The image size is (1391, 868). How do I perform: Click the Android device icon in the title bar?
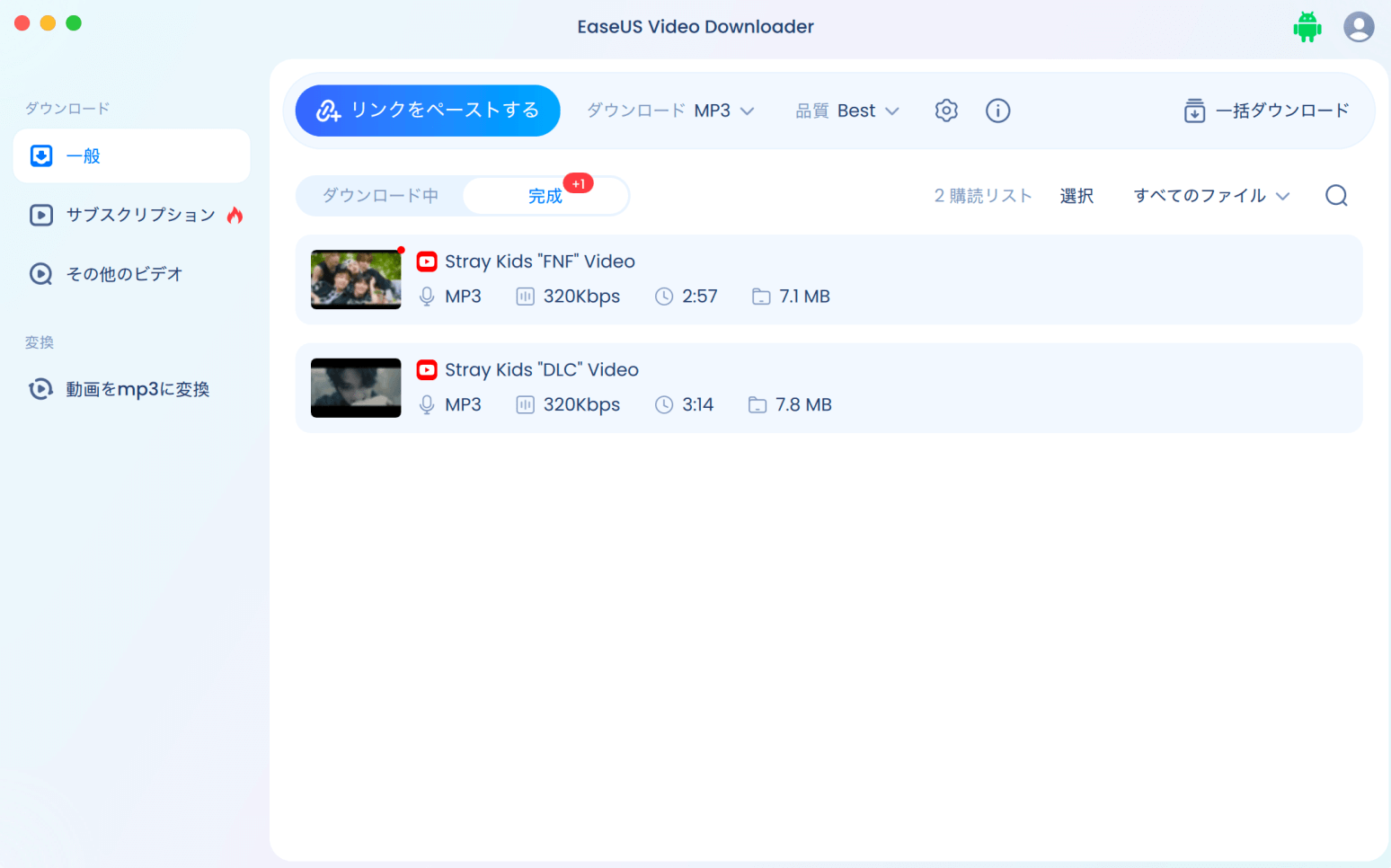pos(1307,26)
